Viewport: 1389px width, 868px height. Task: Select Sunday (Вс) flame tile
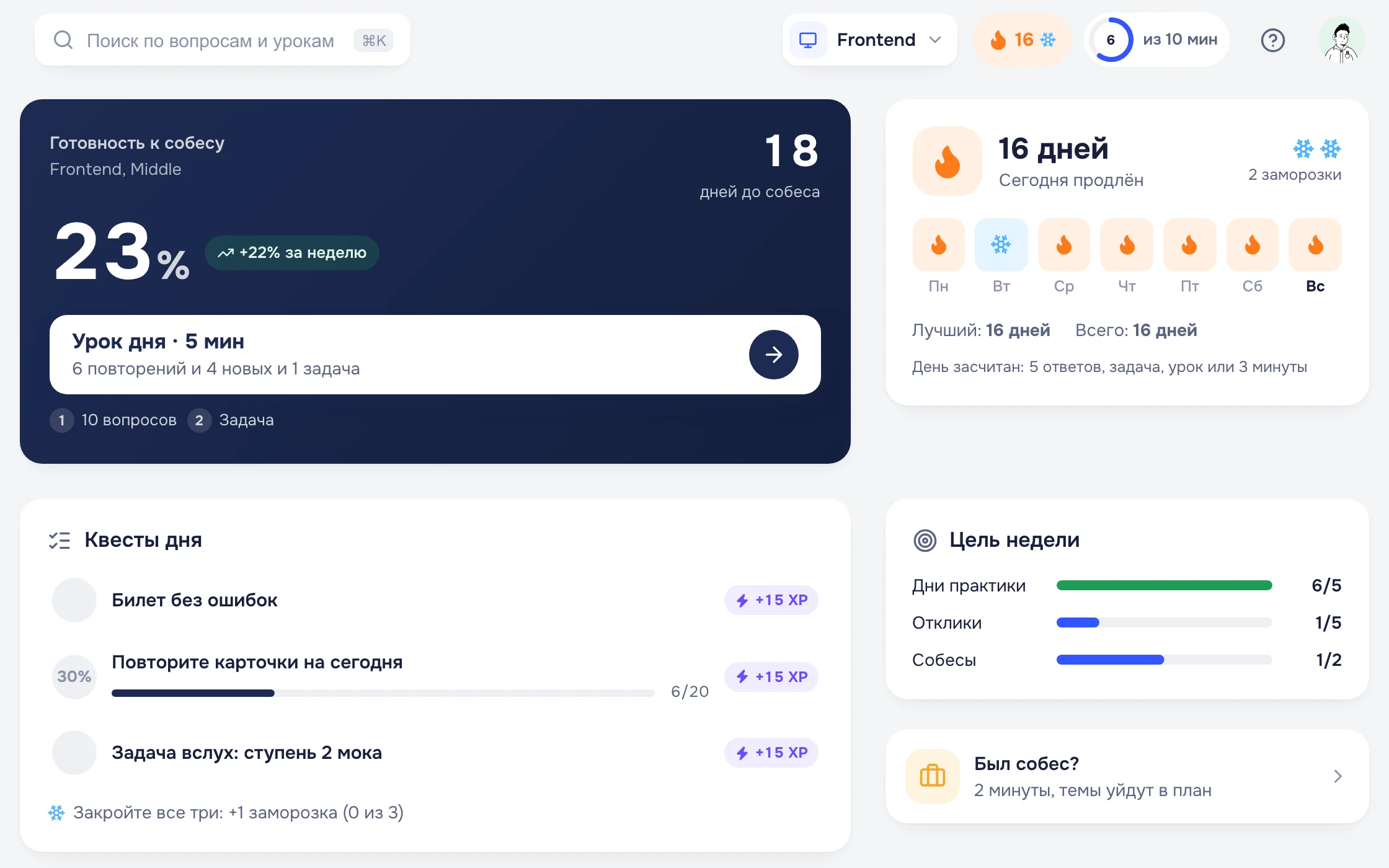pyautogui.click(x=1315, y=245)
